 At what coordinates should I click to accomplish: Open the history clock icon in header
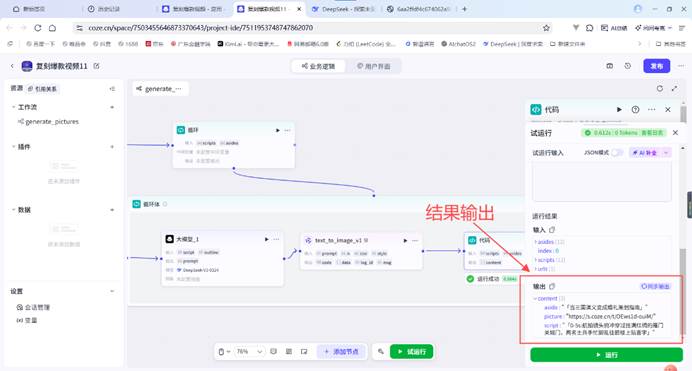[x=628, y=66]
